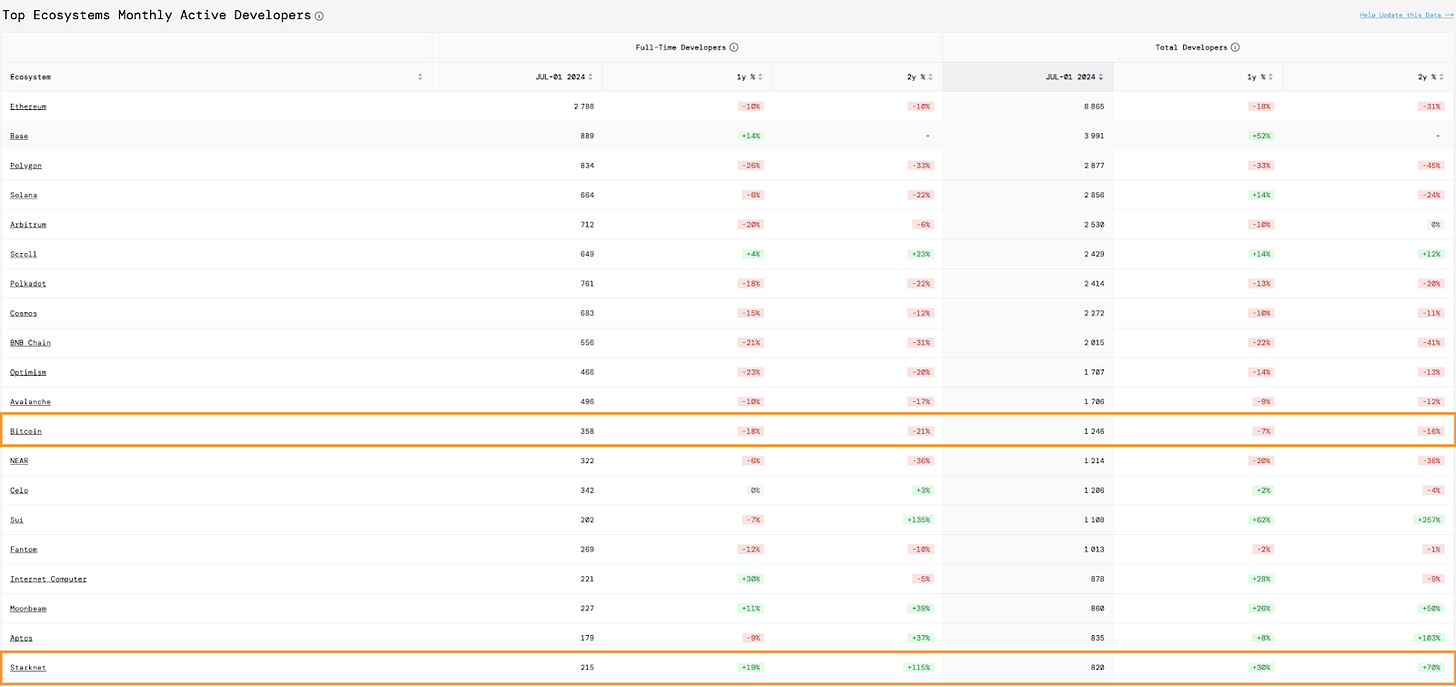Open the Optimism ecosystem link
This screenshot has height=687, width=1456.
tap(28, 372)
